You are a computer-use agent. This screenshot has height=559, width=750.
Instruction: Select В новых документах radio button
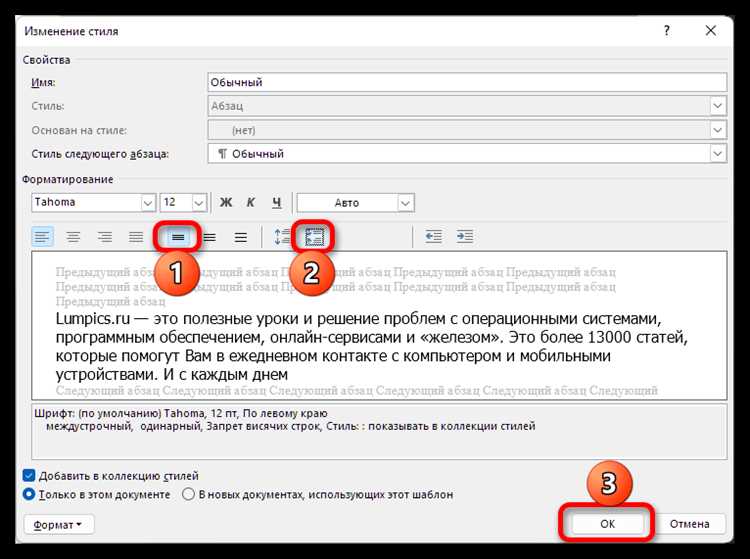click(188, 494)
